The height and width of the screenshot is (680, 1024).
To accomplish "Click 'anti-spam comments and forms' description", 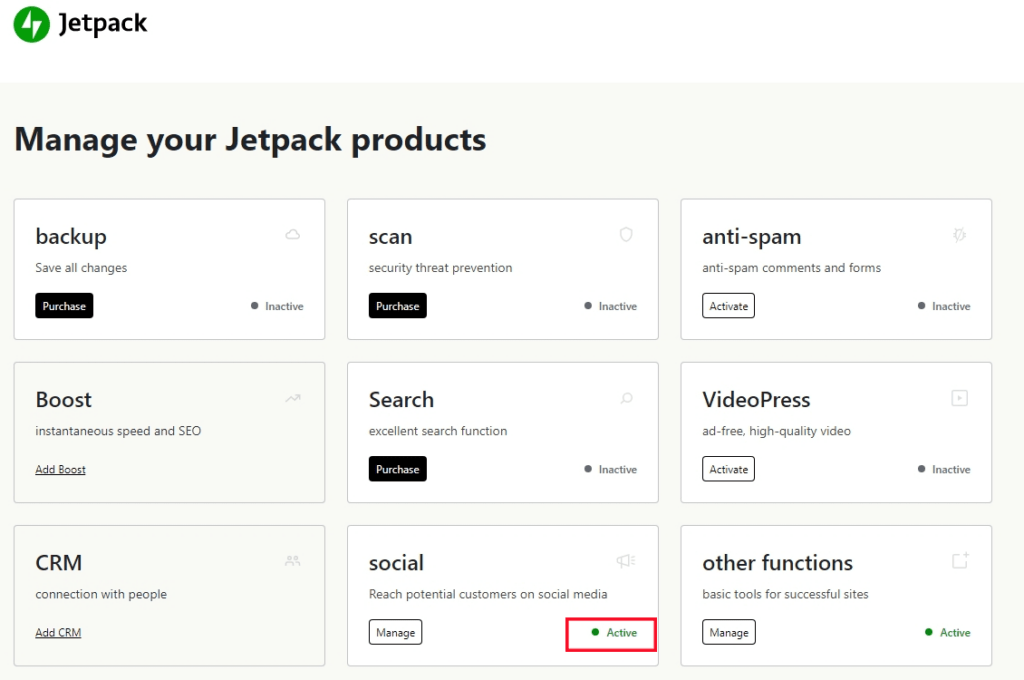I will (x=792, y=268).
